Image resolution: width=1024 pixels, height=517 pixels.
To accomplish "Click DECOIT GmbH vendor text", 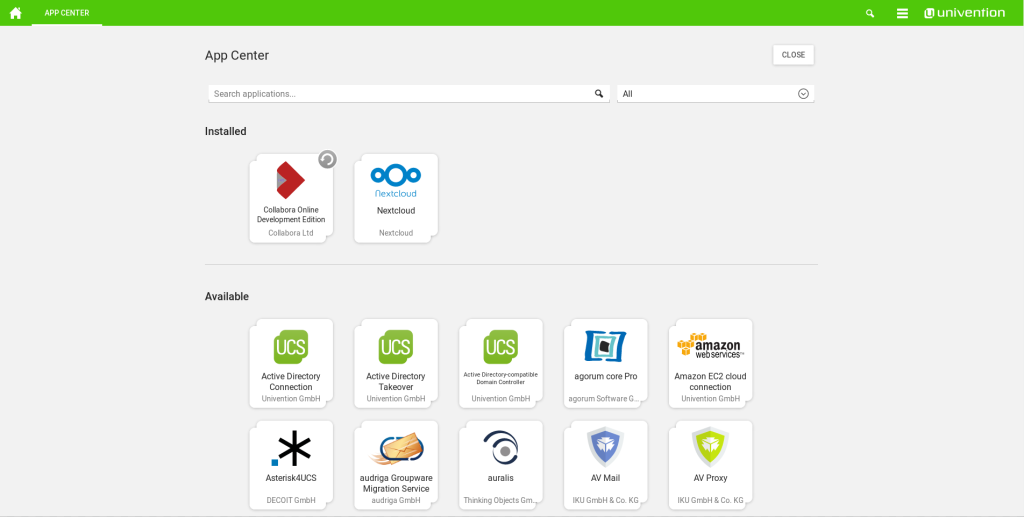I will tap(291, 501).
